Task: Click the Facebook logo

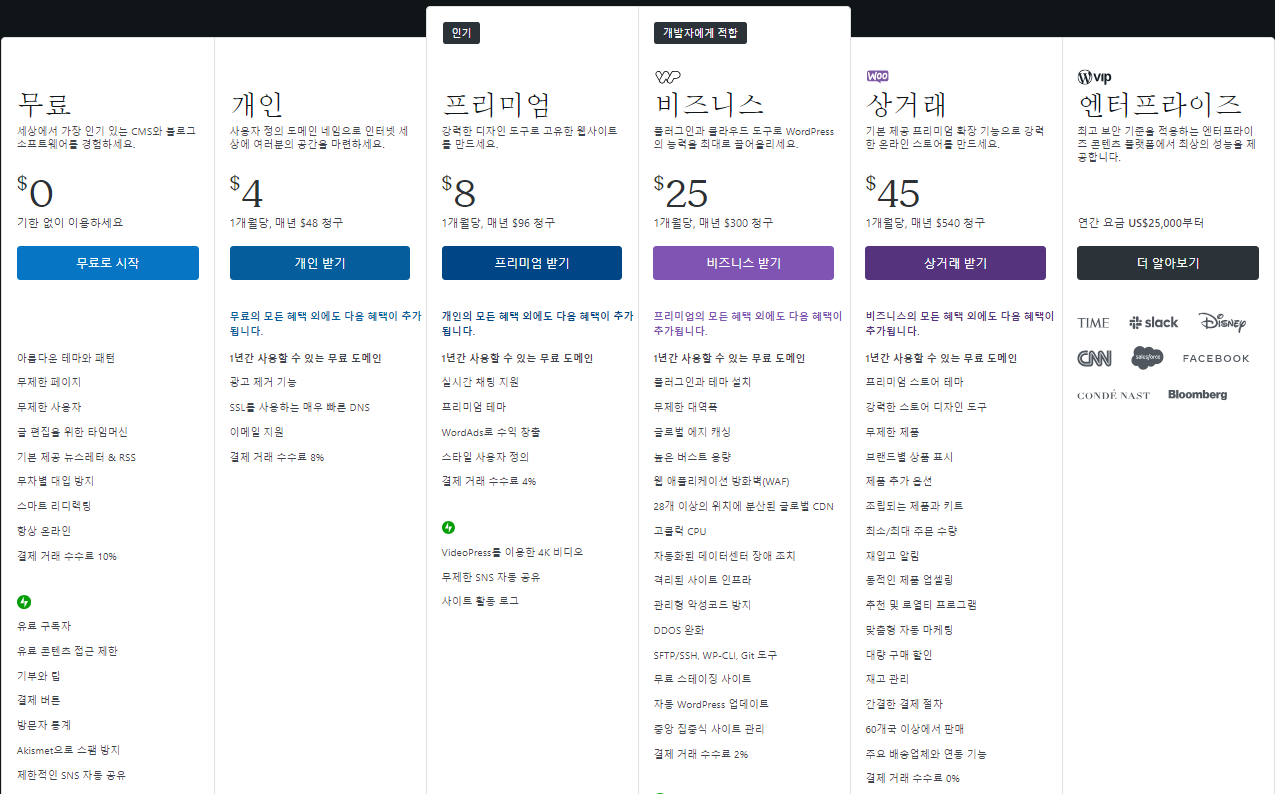Action: [x=1215, y=357]
